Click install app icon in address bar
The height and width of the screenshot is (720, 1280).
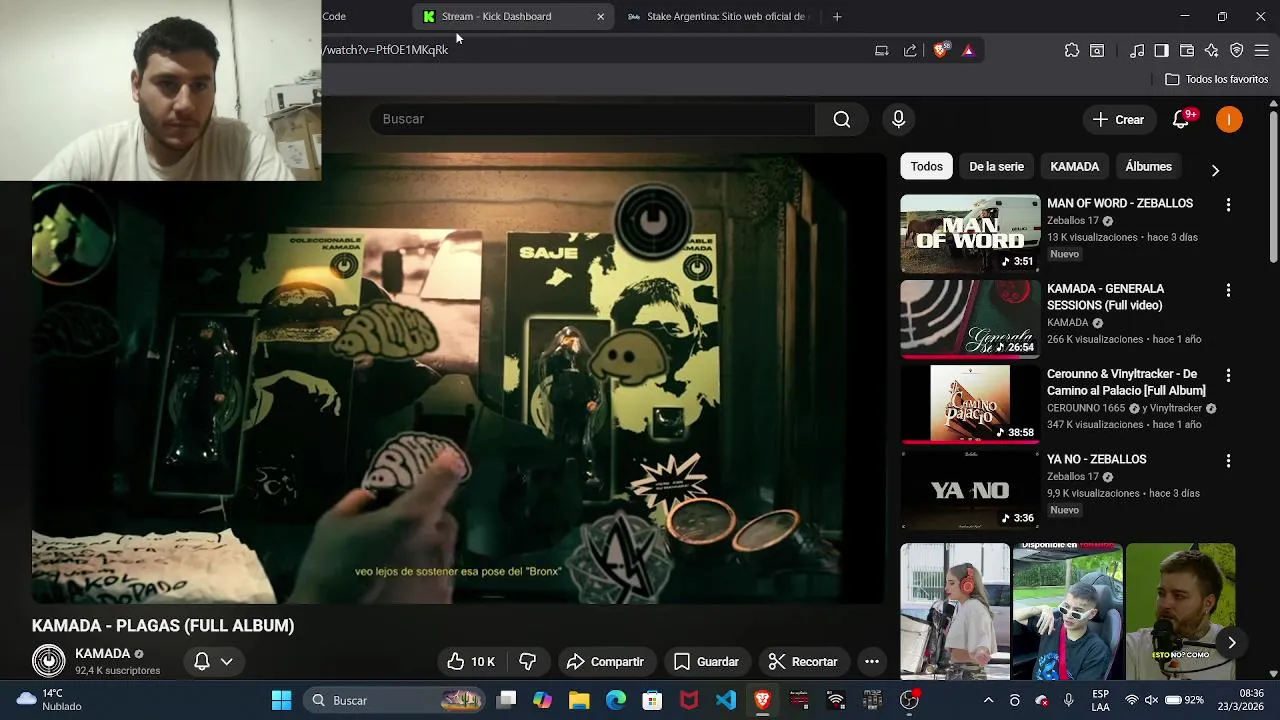tap(881, 50)
